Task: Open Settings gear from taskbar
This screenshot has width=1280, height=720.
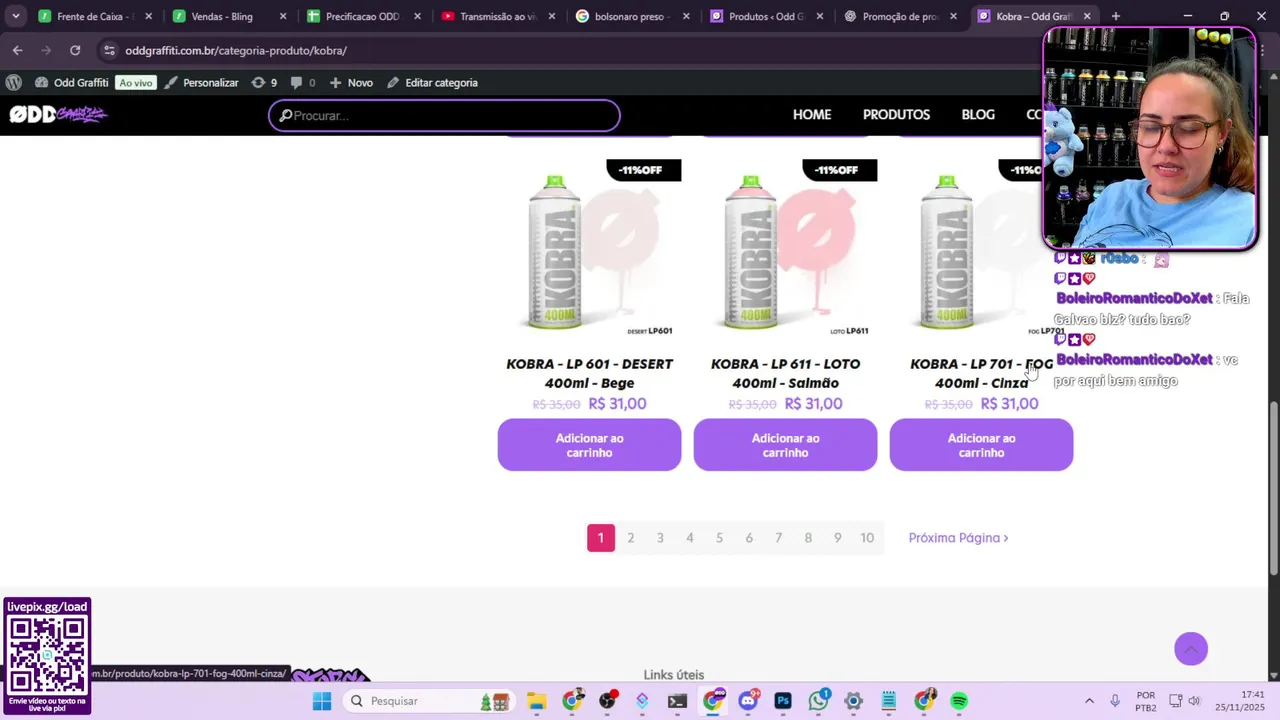Action: pos(853,701)
